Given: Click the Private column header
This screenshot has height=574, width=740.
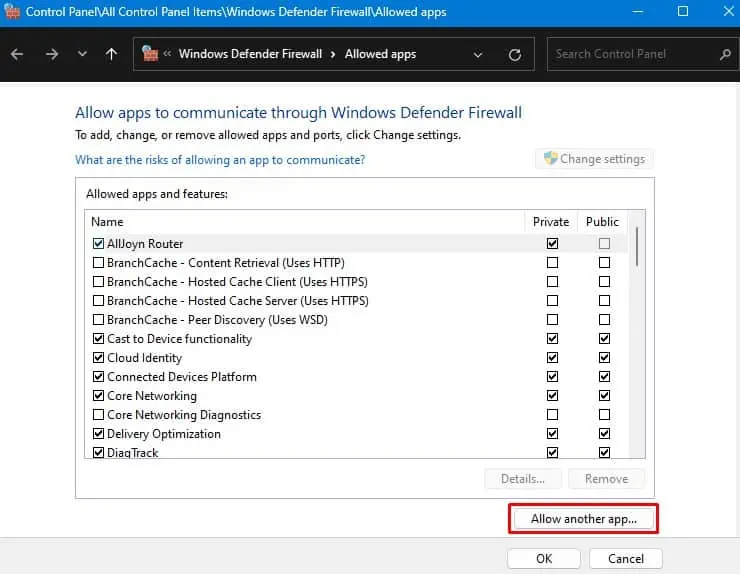Looking at the screenshot, I should point(551,222).
